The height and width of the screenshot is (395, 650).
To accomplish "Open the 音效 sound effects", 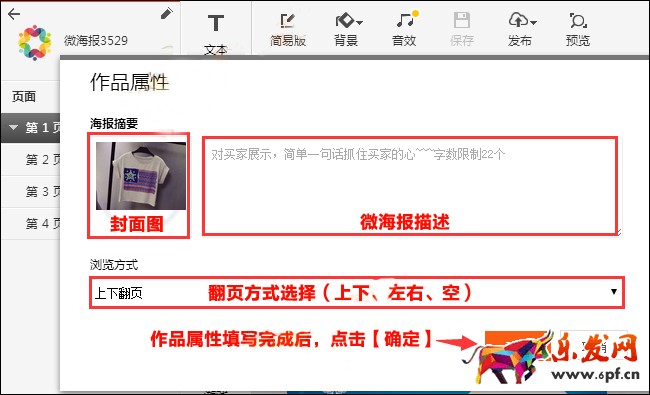I will [x=405, y=29].
